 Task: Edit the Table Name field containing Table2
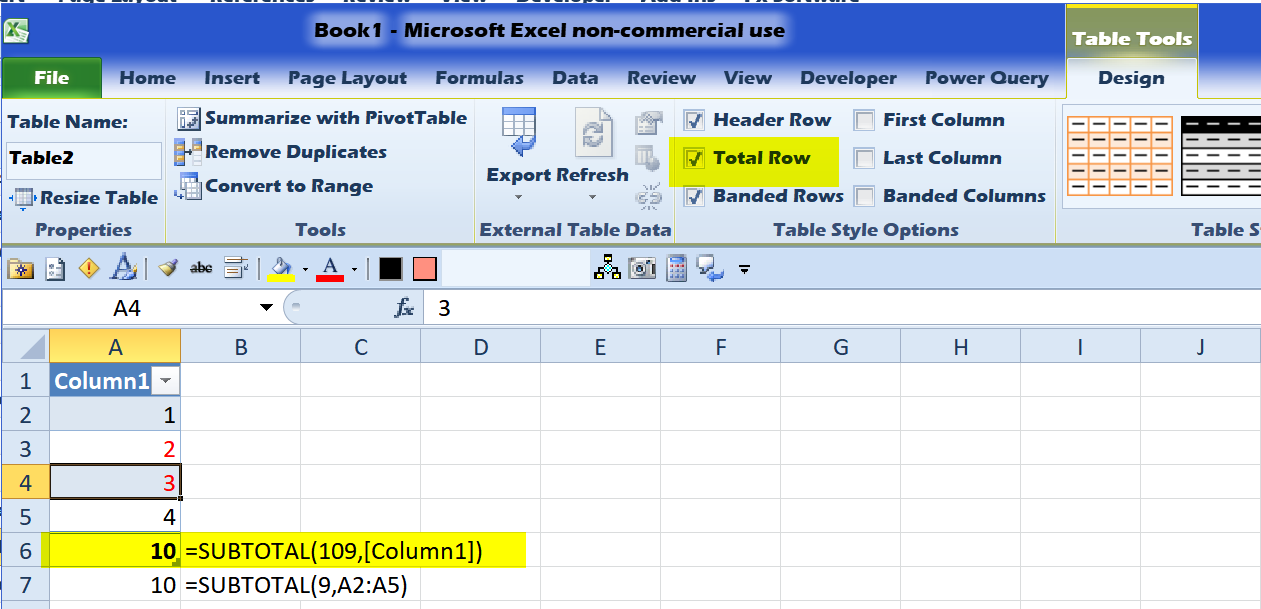point(84,158)
